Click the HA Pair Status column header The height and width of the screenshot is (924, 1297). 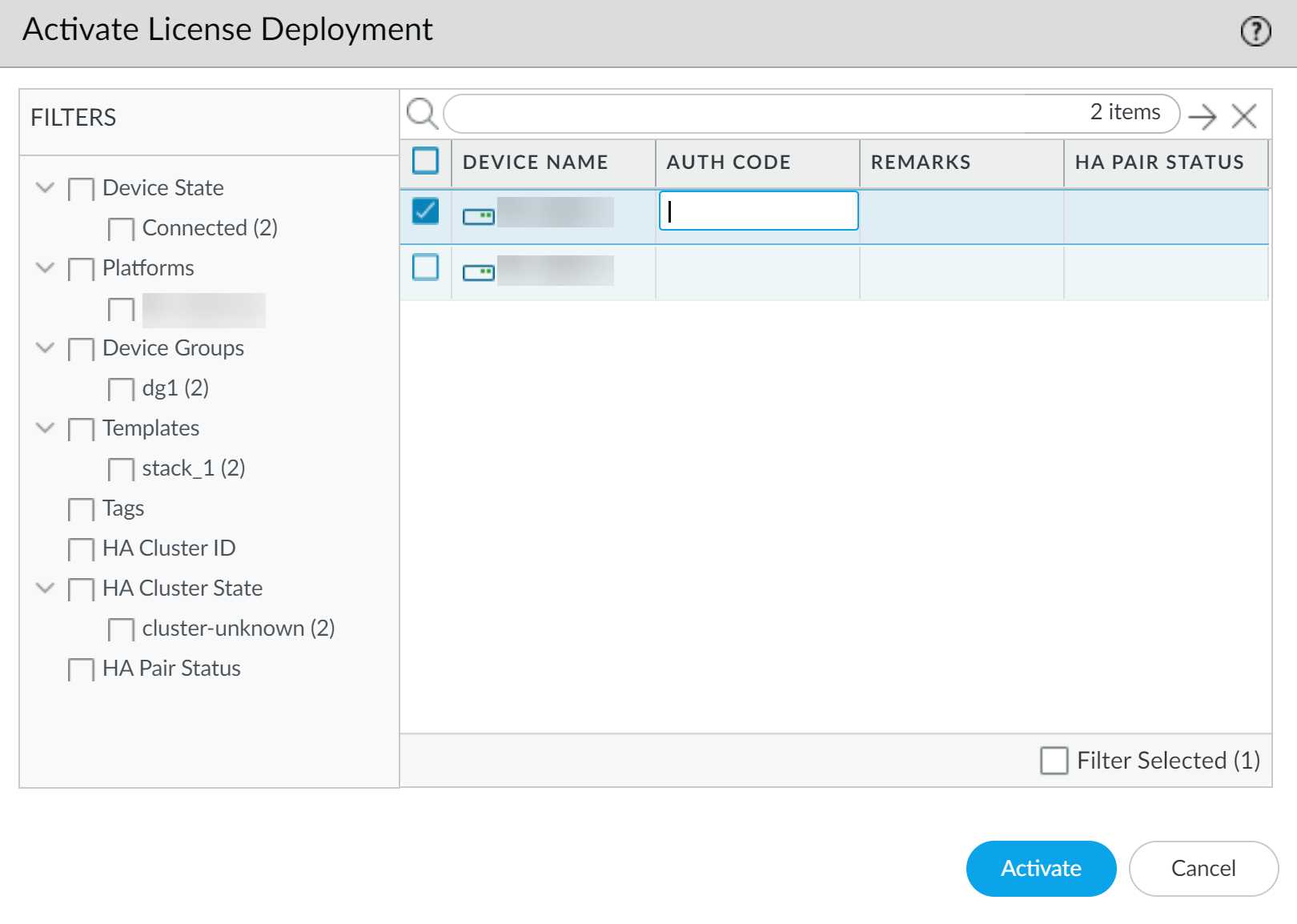point(1158,163)
